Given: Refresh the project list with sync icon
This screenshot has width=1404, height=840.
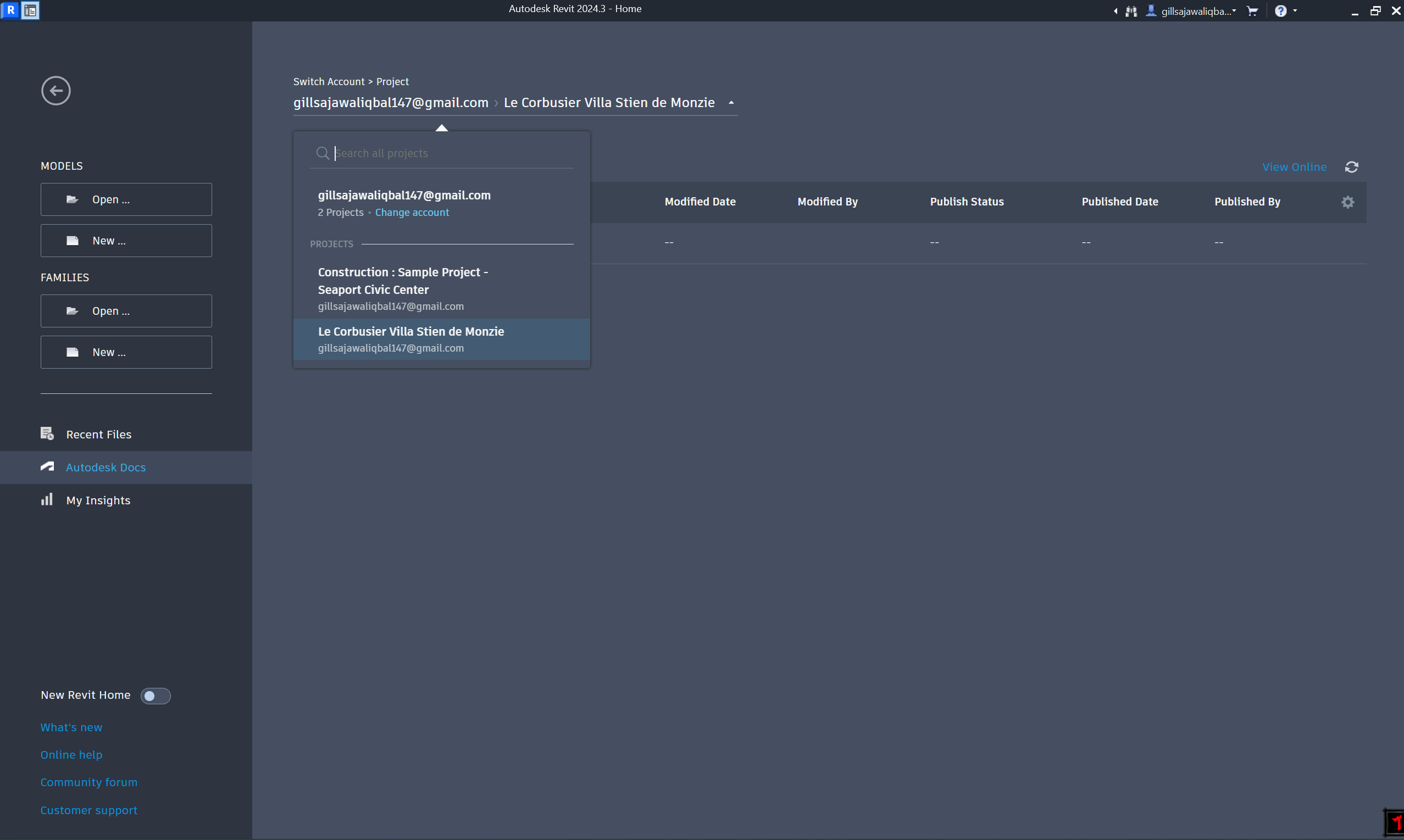Looking at the screenshot, I should (x=1352, y=167).
